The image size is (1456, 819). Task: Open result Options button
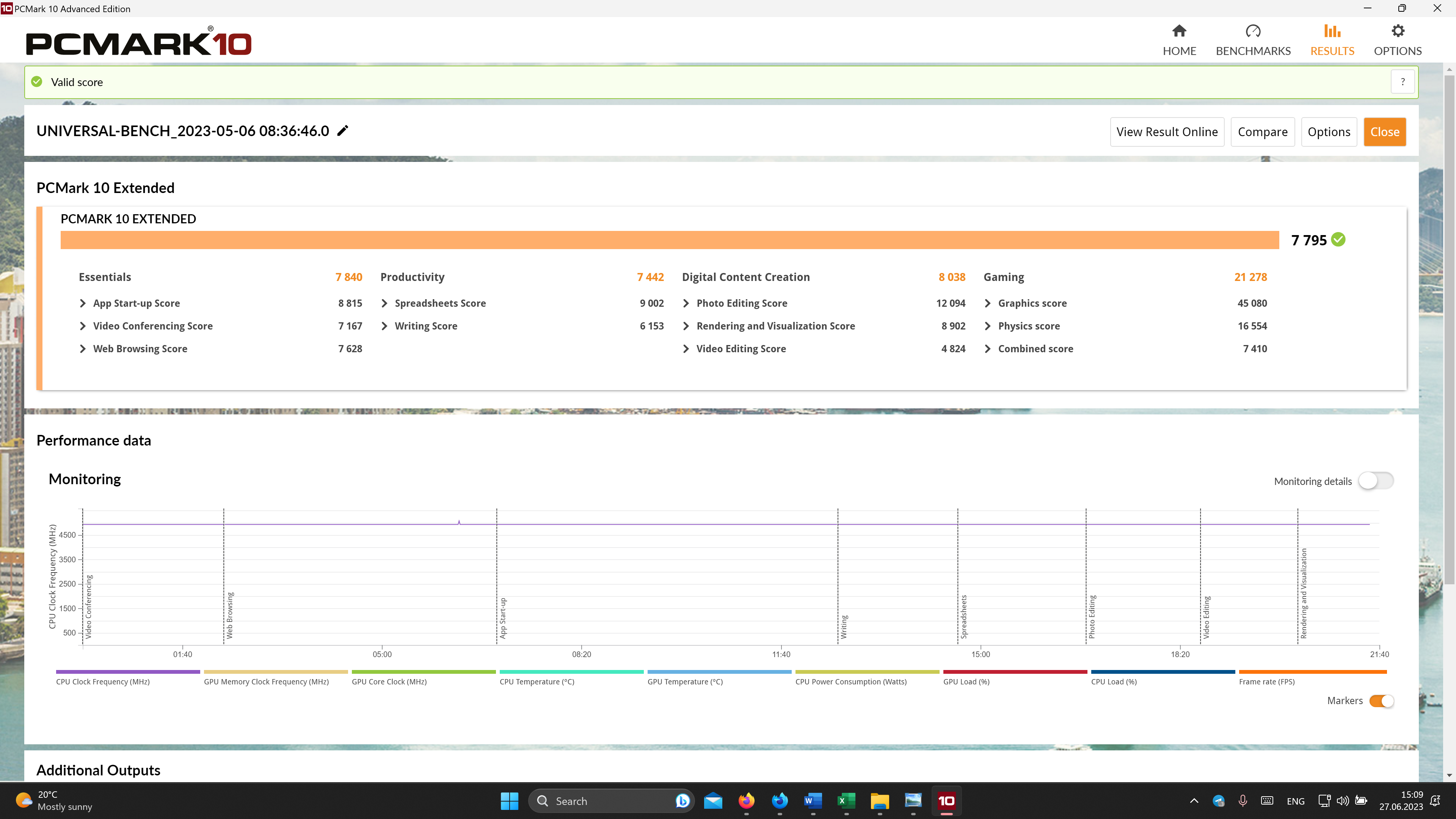tap(1329, 132)
